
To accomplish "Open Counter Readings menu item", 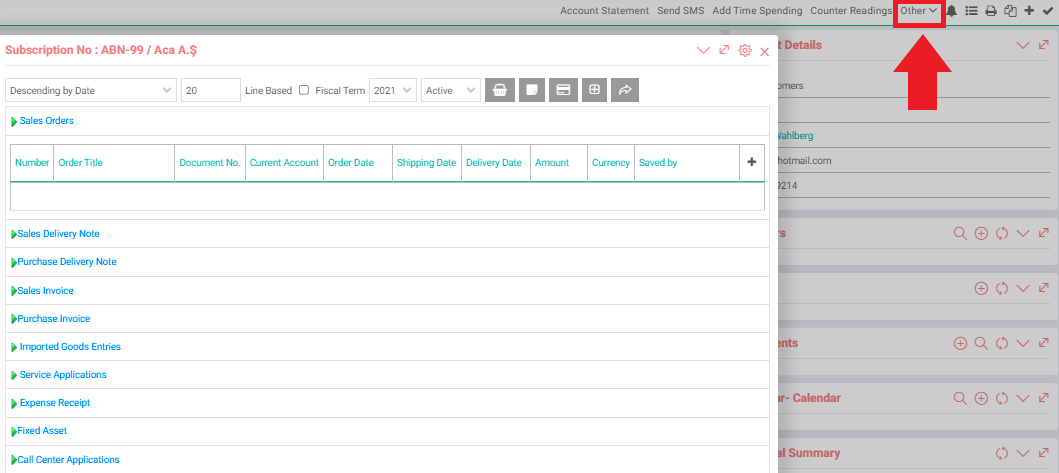I will click(851, 11).
